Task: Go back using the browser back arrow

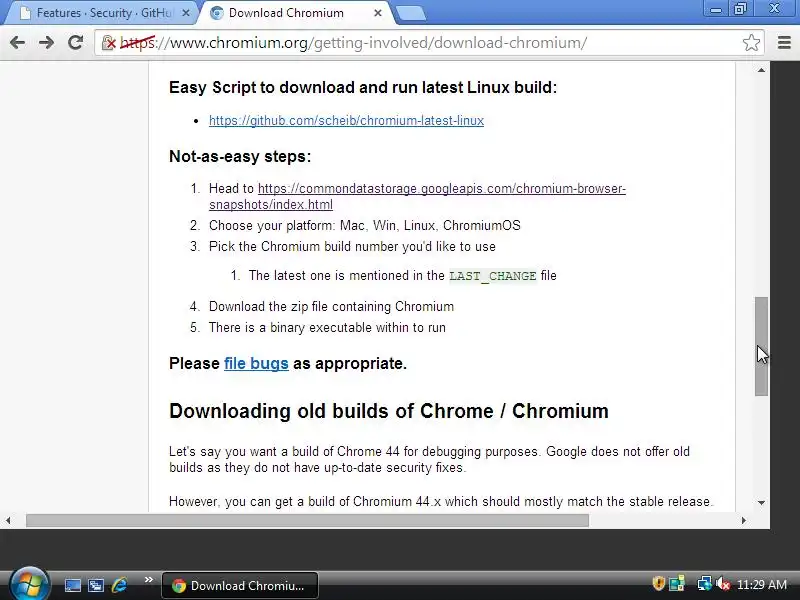Action: click(x=17, y=42)
